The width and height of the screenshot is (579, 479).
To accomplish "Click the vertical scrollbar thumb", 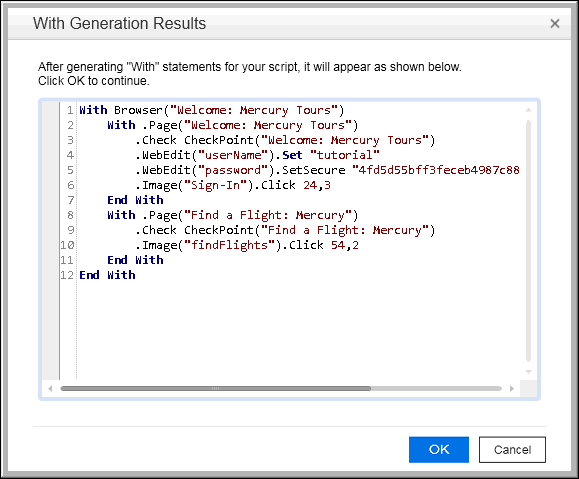I will [x=528, y=241].
